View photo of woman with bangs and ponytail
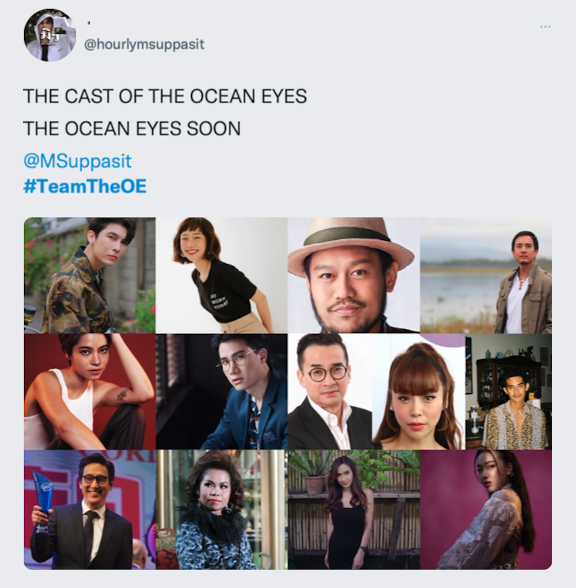 pyautogui.click(x=418, y=392)
